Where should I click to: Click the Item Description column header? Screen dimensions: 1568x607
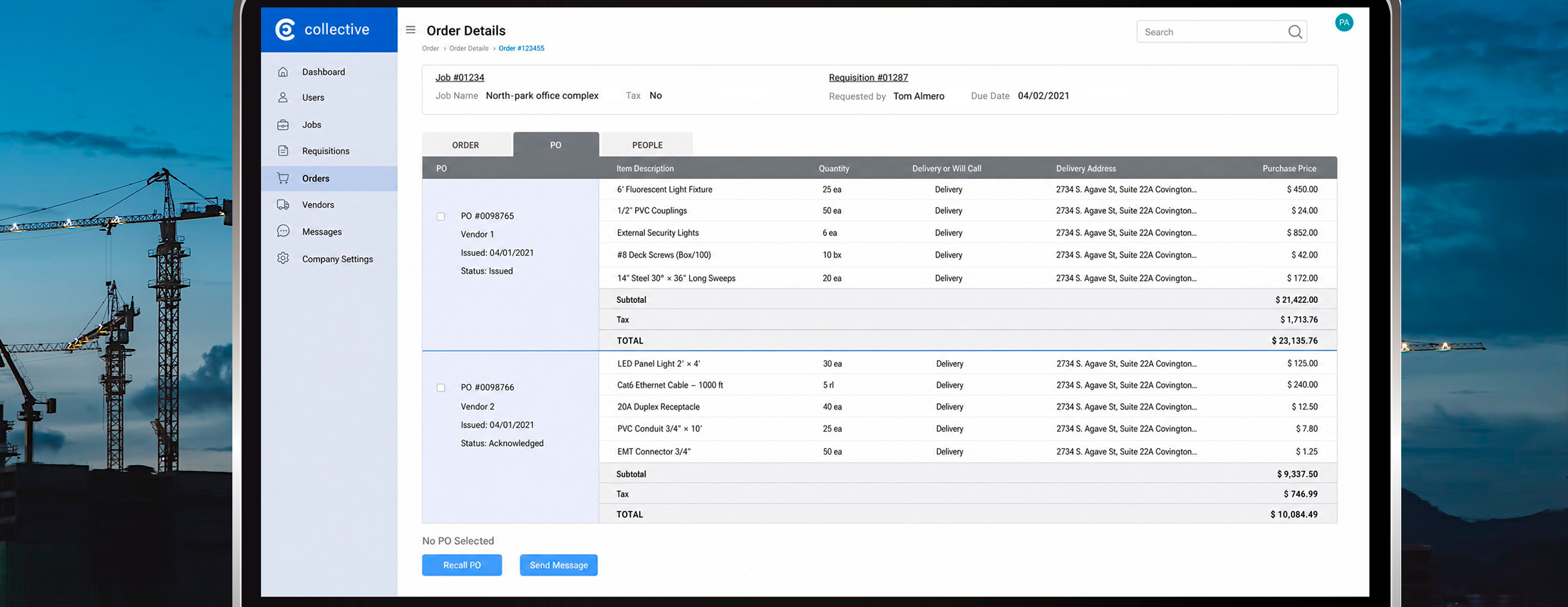click(645, 169)
